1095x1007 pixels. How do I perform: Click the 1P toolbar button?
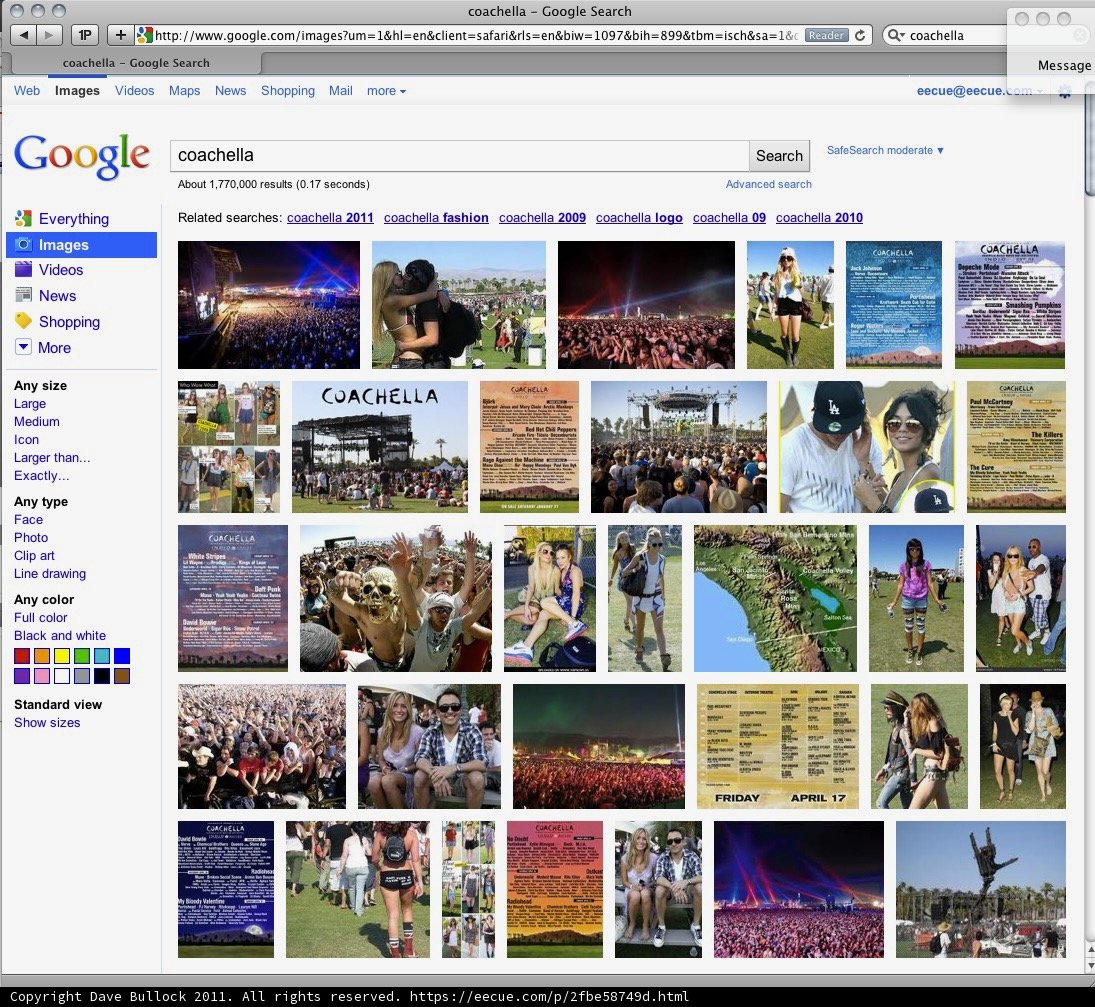[85, 35]
